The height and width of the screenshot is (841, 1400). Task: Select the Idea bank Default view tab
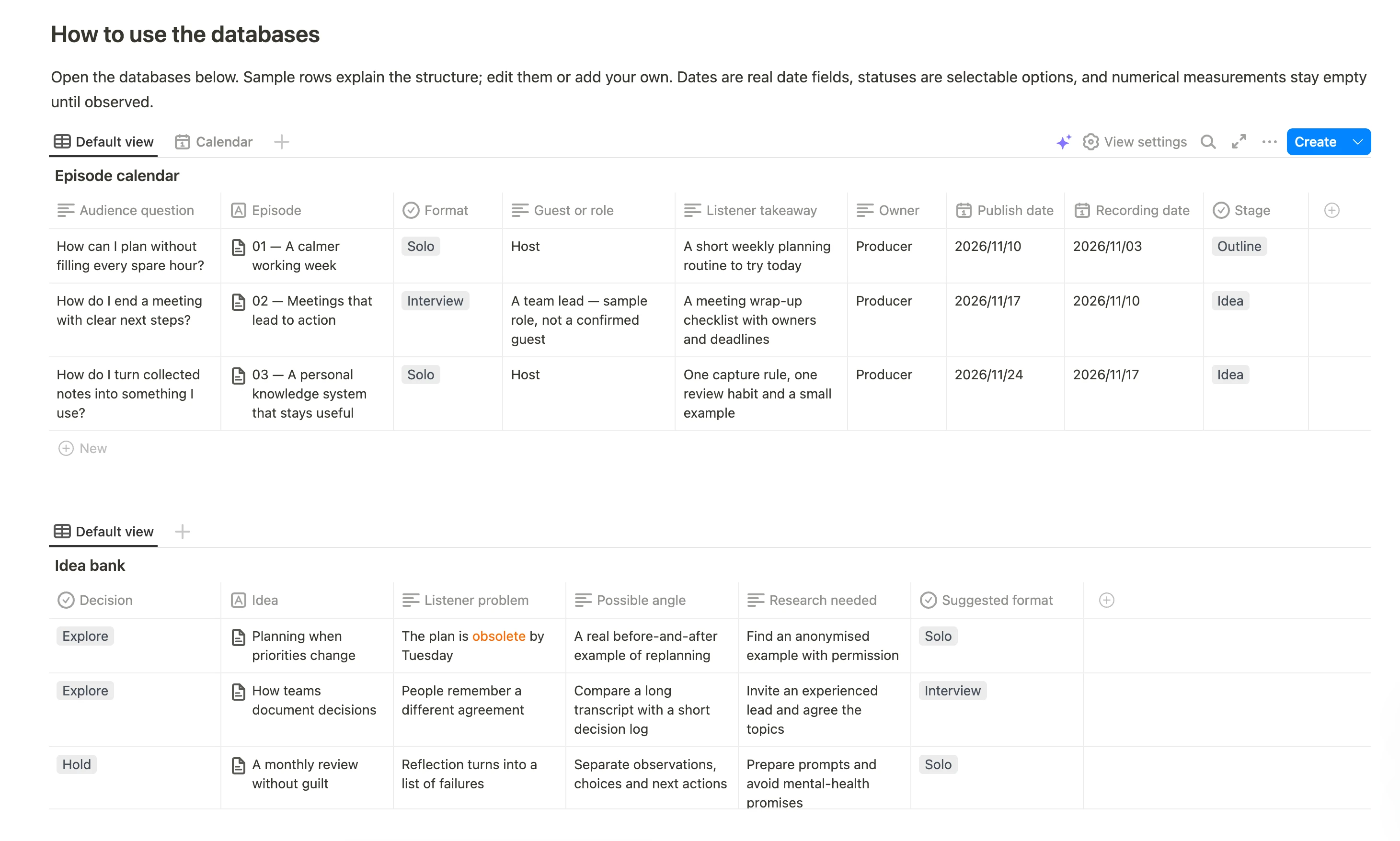pos(103,532)
